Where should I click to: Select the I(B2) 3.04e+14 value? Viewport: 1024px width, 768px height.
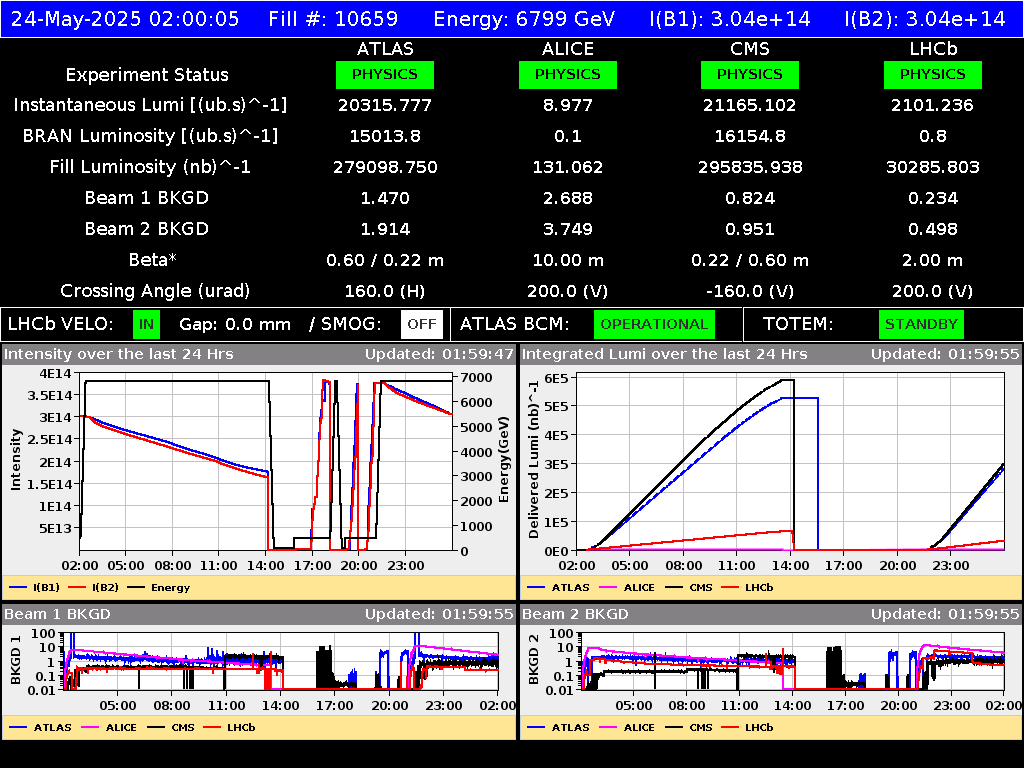click(x=925, y=19)
